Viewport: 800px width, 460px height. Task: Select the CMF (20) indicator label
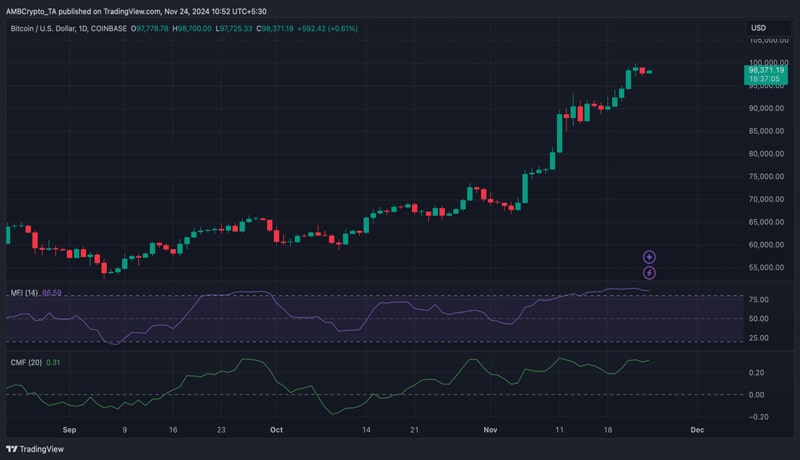26,363
